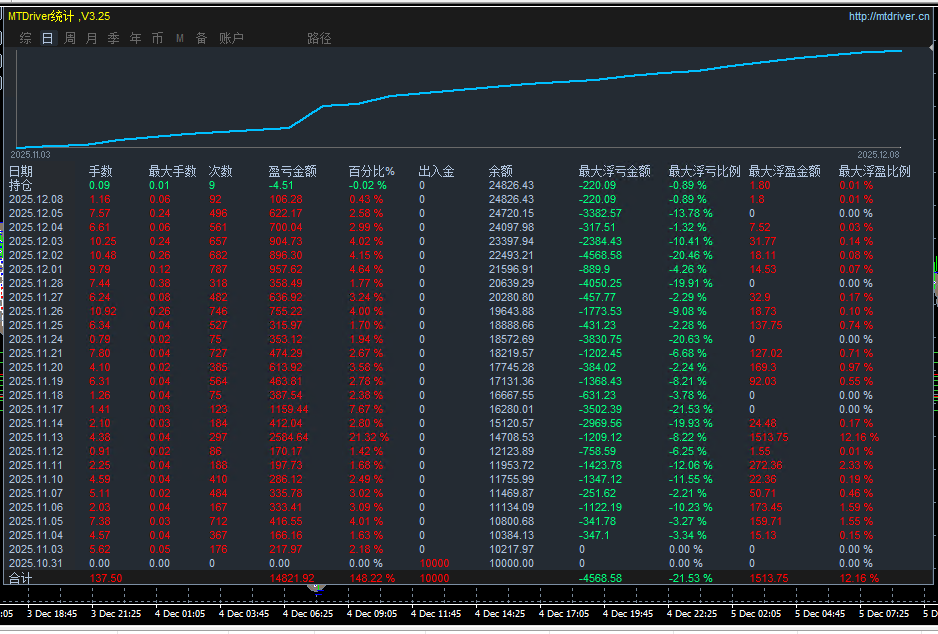Viewport: 938px width, 634px height.
Task: Select the 日 daily statistics tab
Action: click(48, 38)
